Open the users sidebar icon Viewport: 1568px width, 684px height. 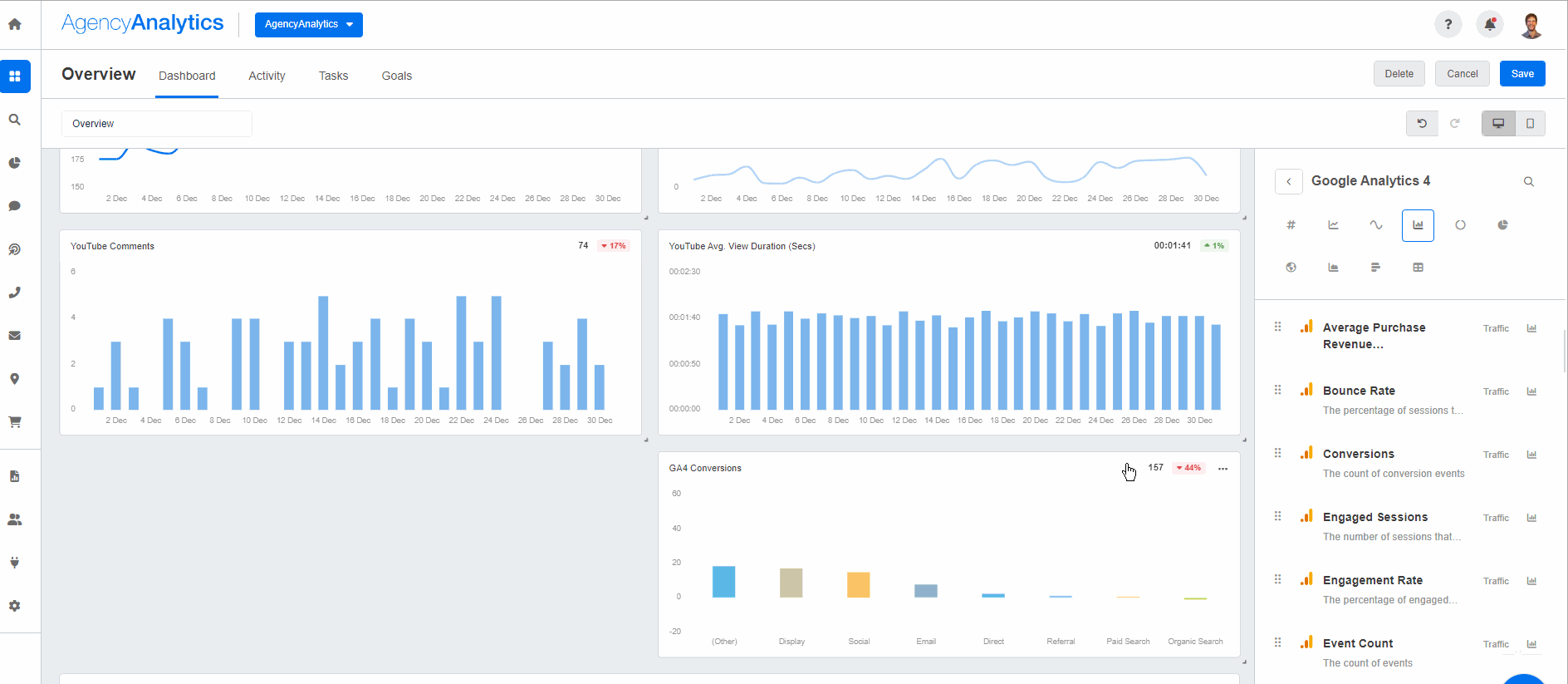(x=15, y=519)
